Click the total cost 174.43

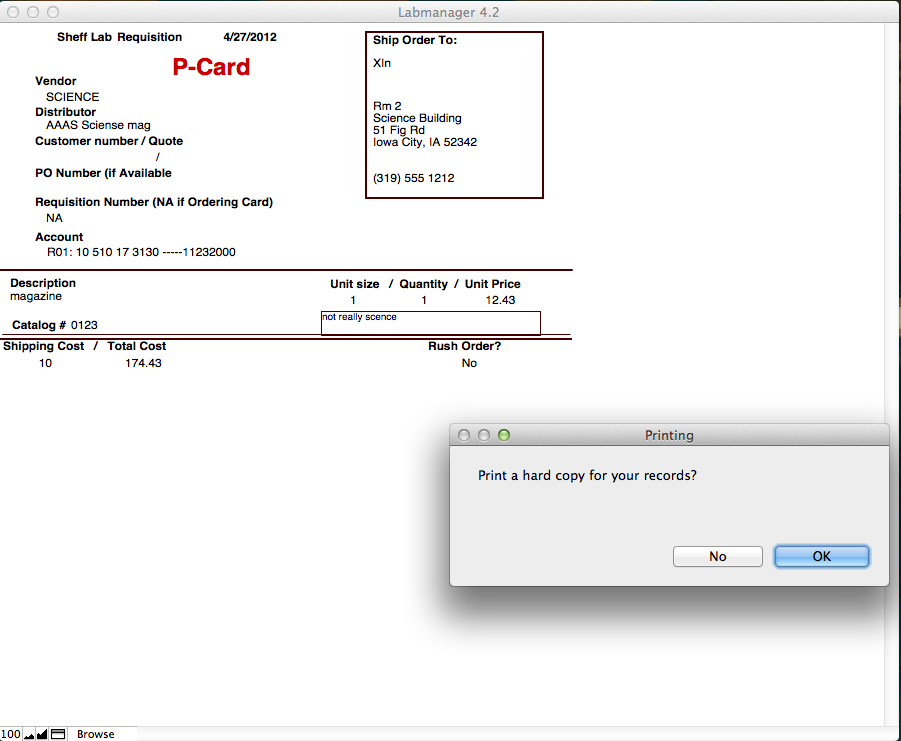click(x=143, y=363)
